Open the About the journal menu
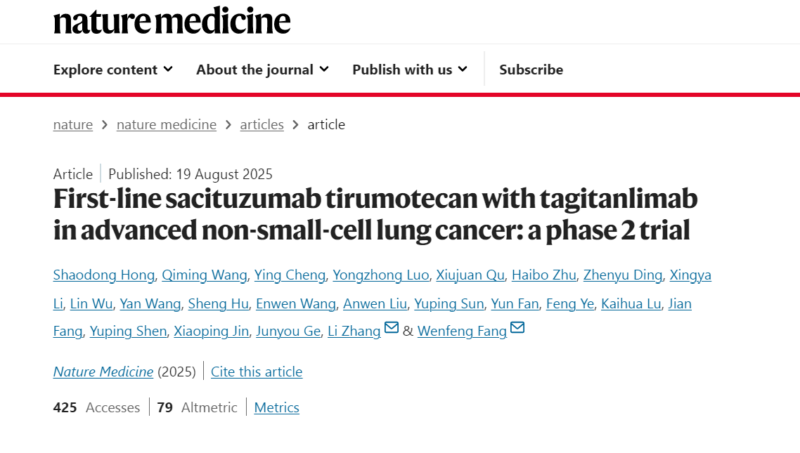The height and width of the screenshot is (453, 800). (262, 69)
